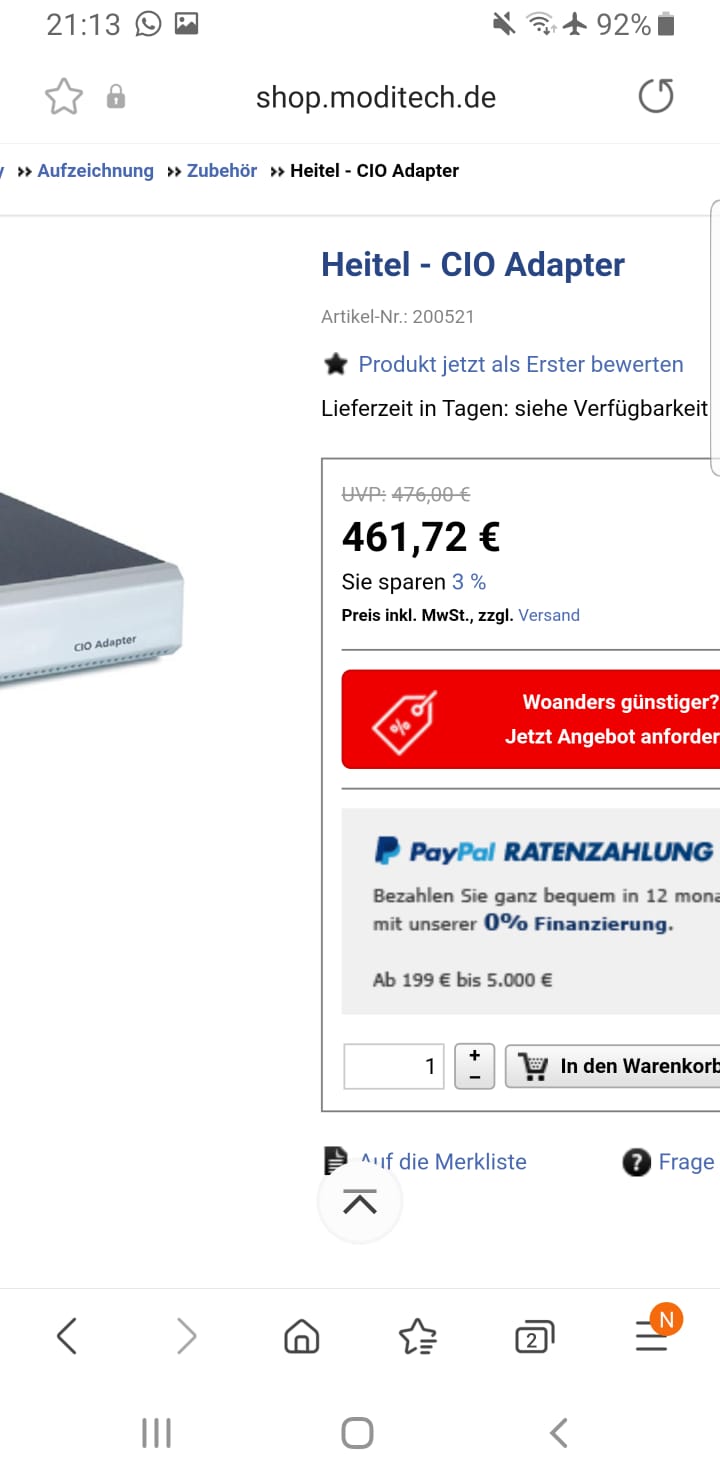Open the browser home page icon
Screen dimensions: 720x1480
301,1336
